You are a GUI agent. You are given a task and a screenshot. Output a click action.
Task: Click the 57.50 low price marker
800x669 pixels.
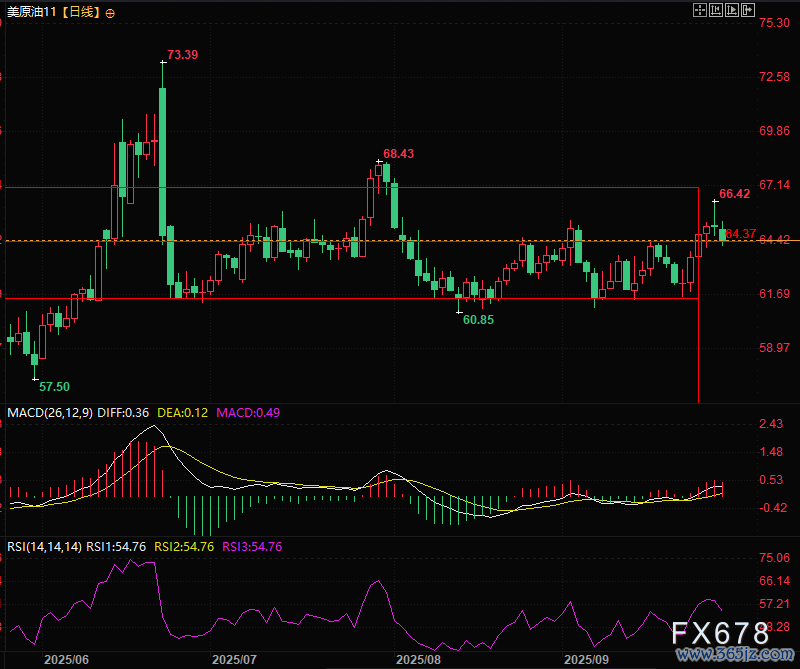(54, 386)
